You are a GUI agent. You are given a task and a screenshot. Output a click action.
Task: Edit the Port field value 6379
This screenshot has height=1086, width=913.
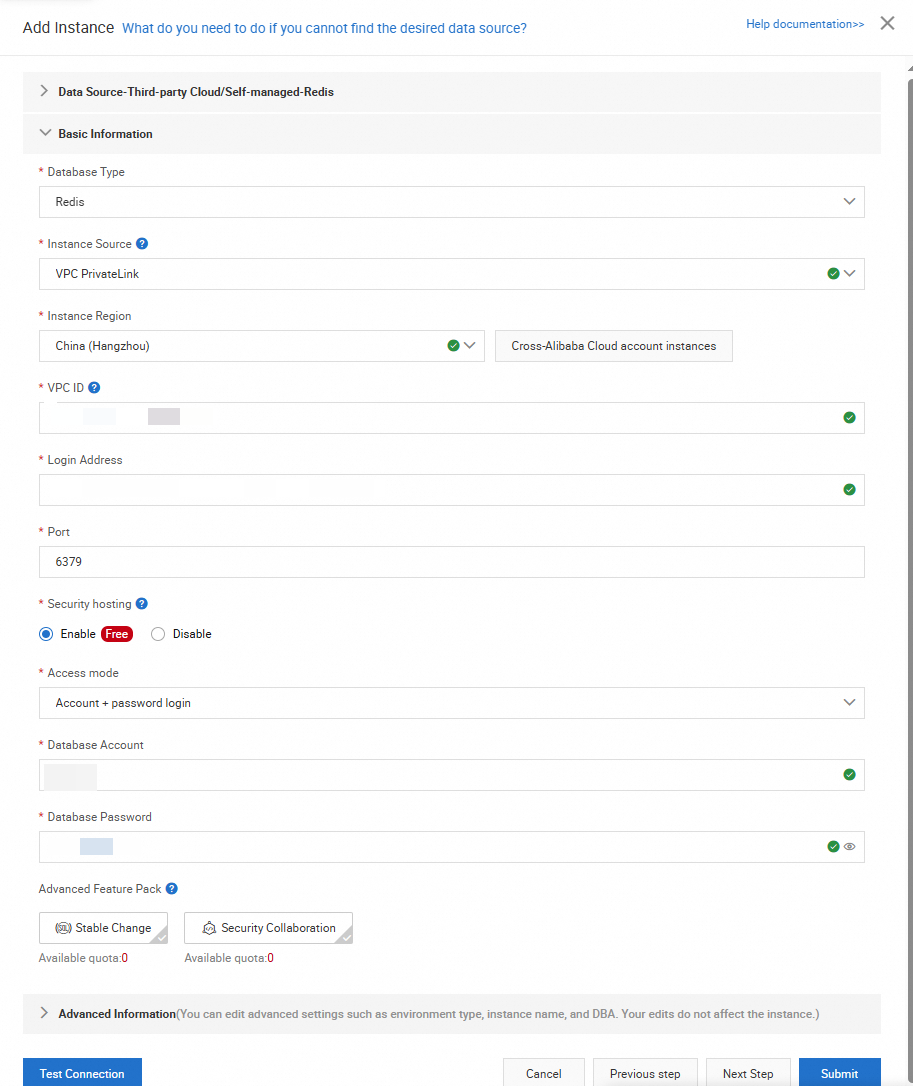(452, 562)
